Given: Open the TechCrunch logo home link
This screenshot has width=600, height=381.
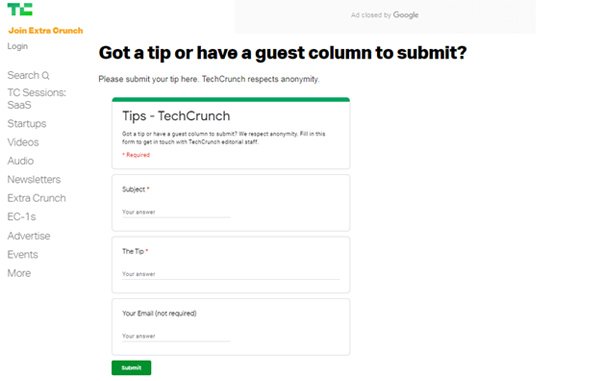Looking at the screenshot, I should tap(20, 9).
